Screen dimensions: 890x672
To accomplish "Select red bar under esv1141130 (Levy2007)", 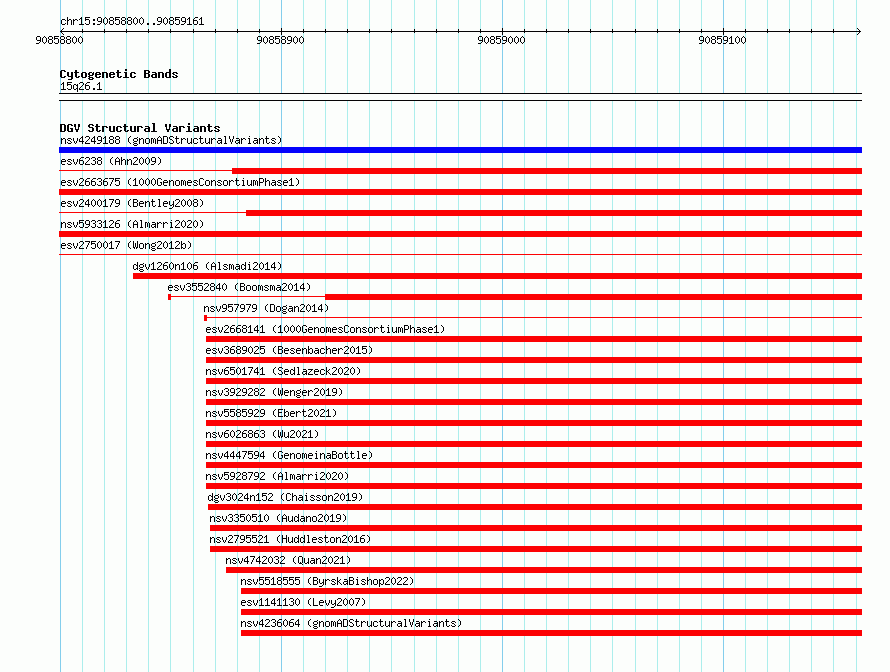I will pyautogui.click(x=551, y=612).
